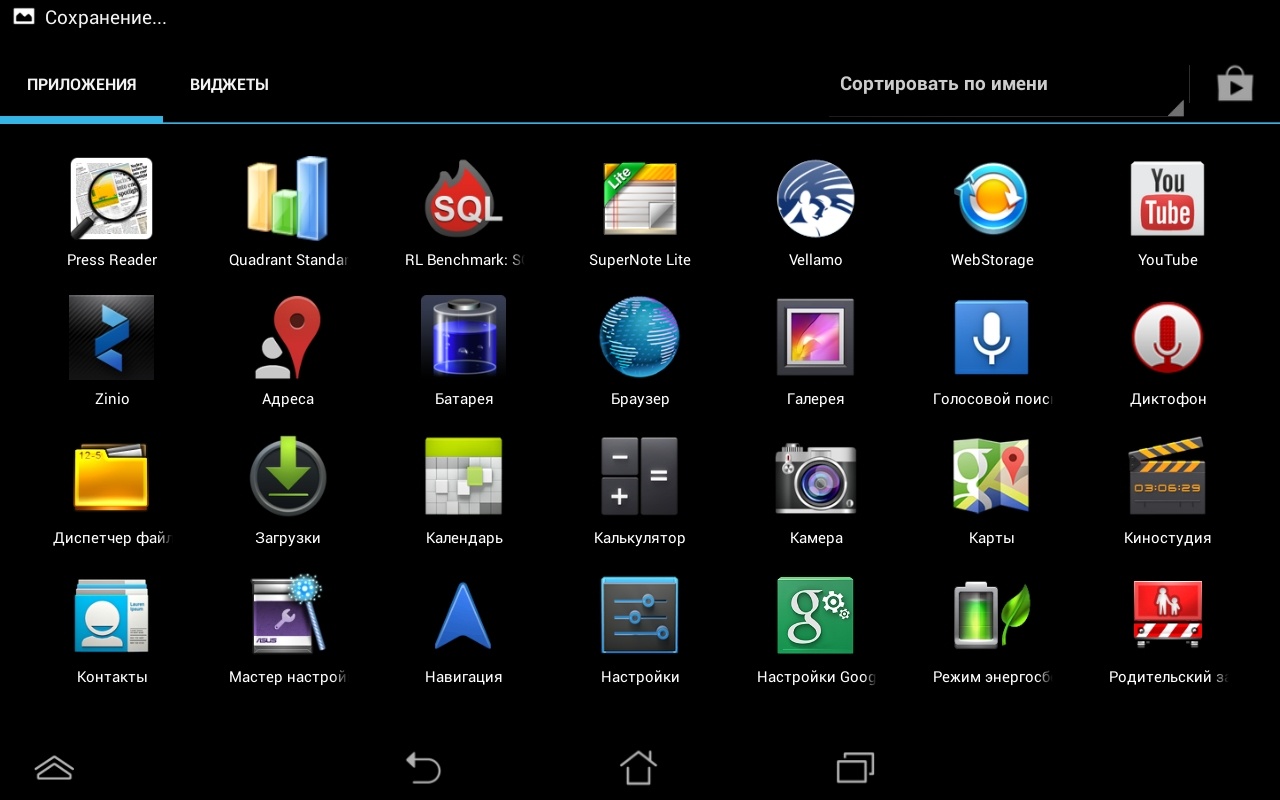The height and width of the screenshot is (800, 1280).
Task: Open the Галерея gallery app
Action: click(x=816, y=338)
